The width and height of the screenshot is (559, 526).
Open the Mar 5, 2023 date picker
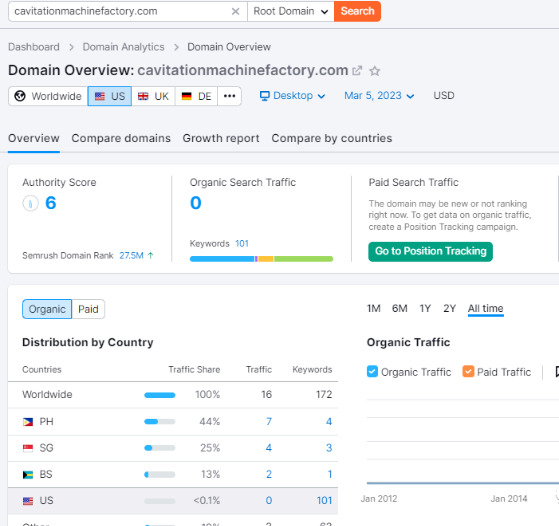point(379,96)
